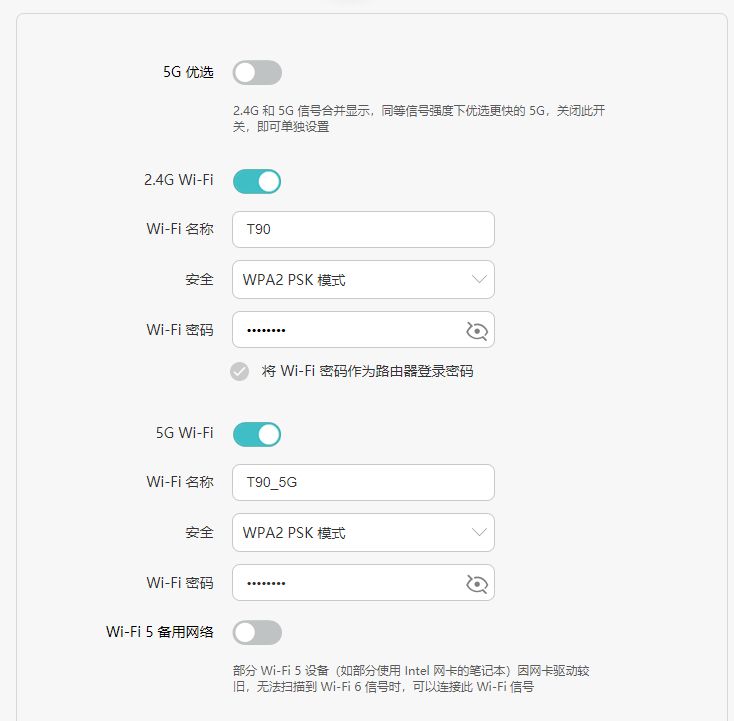Reveal 5G Wi-Fi password via eye icon
This screenshot has height=721, width=734.
pos(476,584)
